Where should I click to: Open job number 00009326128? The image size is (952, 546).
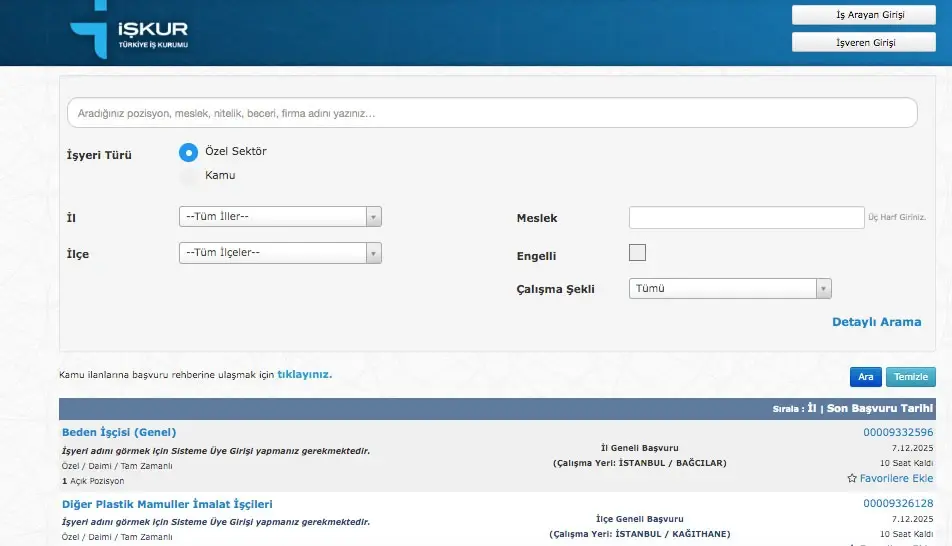[x=897, y=504]
